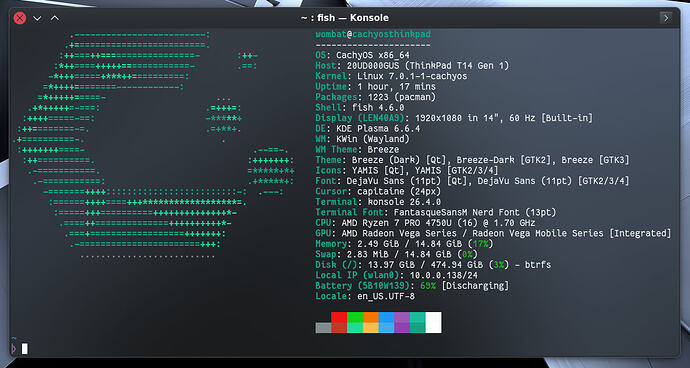Viewport: 690px width, 368px height.
Task: Click the '~ : fish — Konsole' window title
Action: tap(345, 18)
